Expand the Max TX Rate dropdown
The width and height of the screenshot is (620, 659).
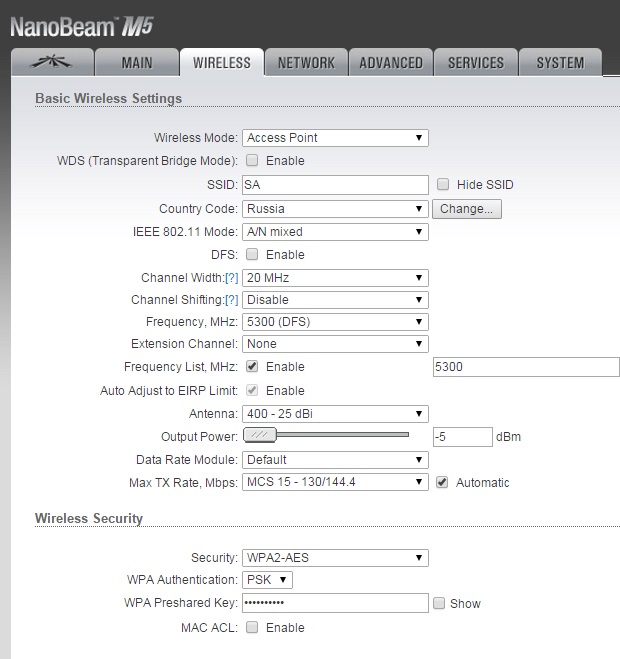335,482
